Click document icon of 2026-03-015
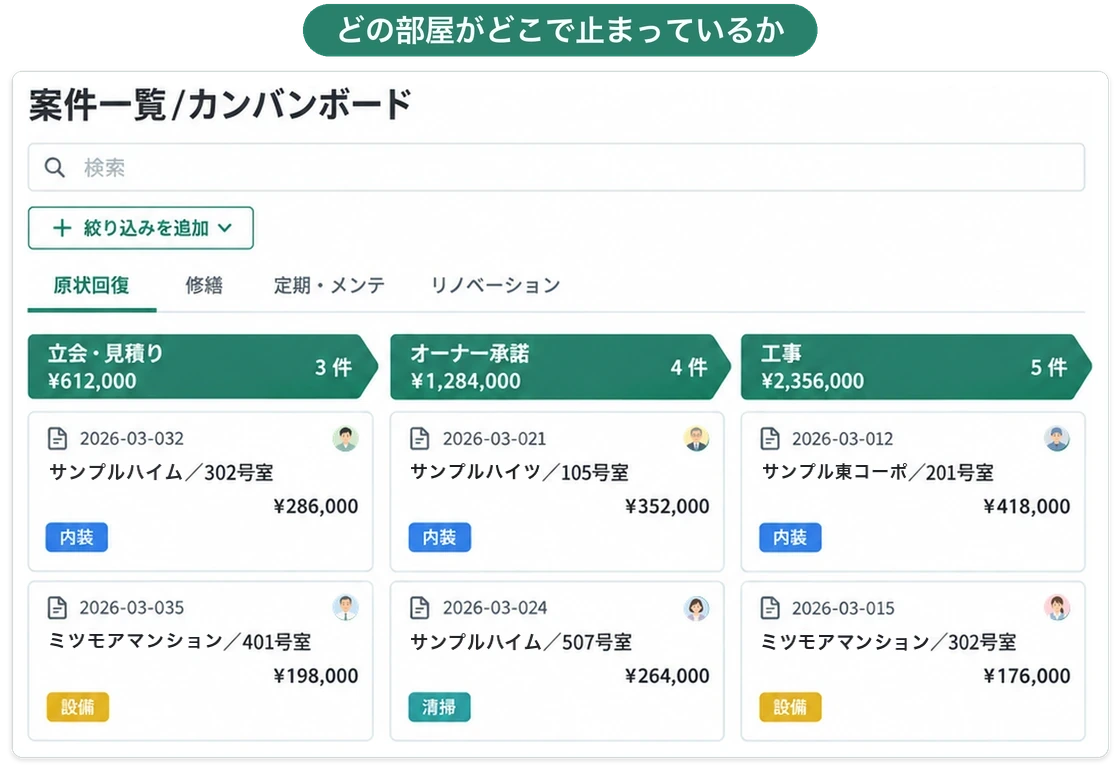 coord(770,608)
